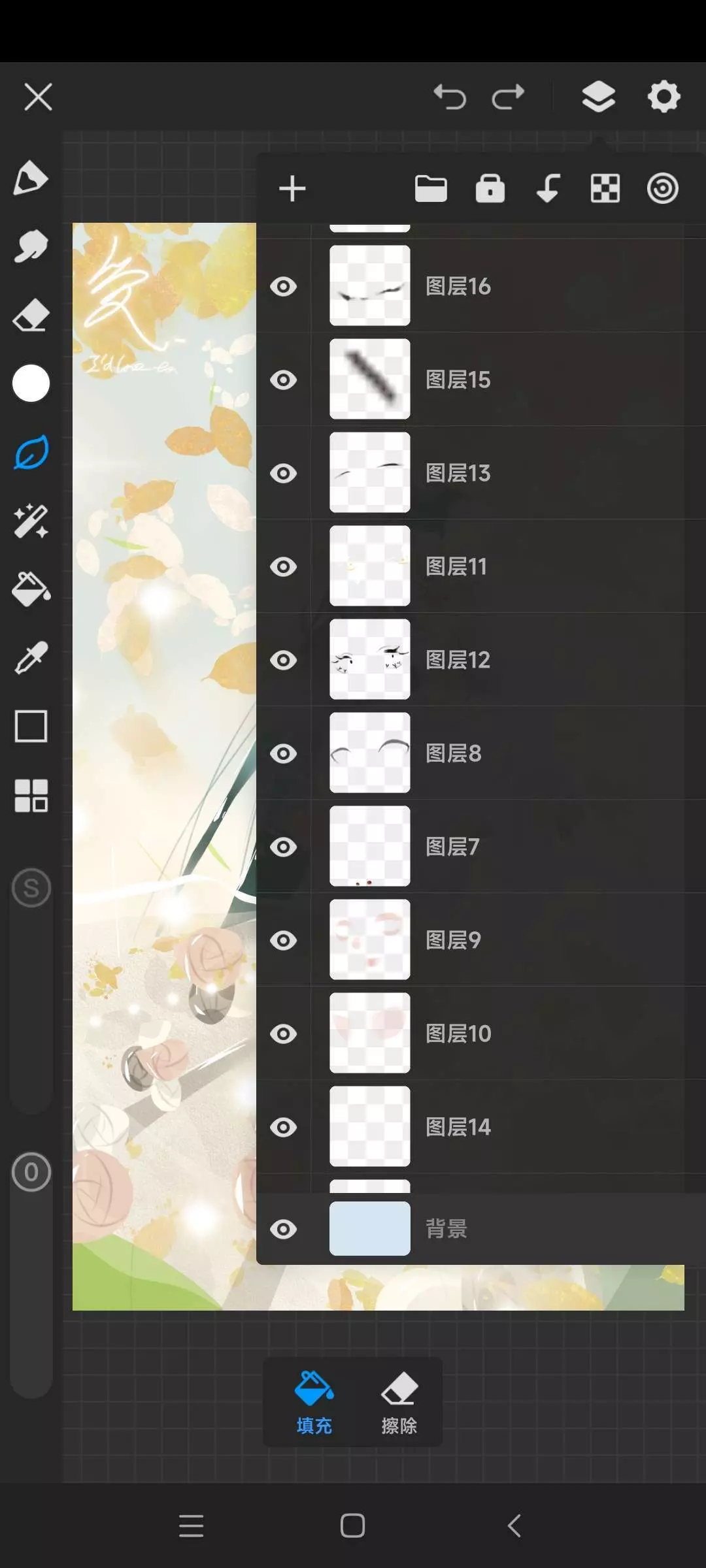Screen dimensions: 706x1568
Task: Hide layer 图层16 using its eye icon
Action: [284, 286]
